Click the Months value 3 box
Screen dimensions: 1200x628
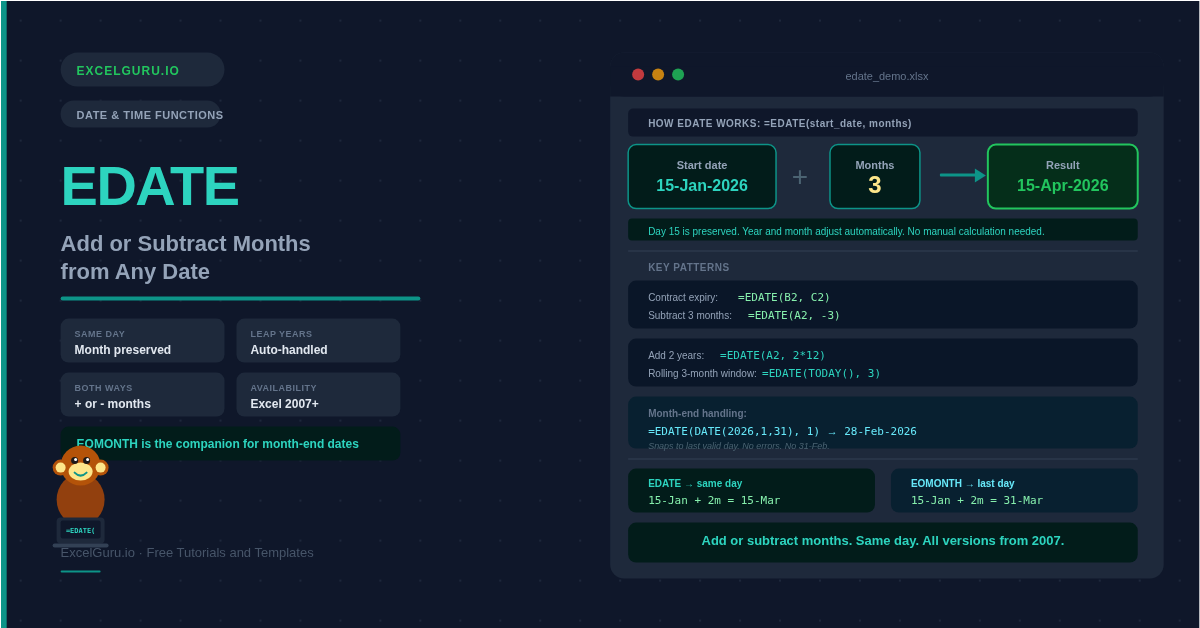pyautogui.click(x=875, y=177)
